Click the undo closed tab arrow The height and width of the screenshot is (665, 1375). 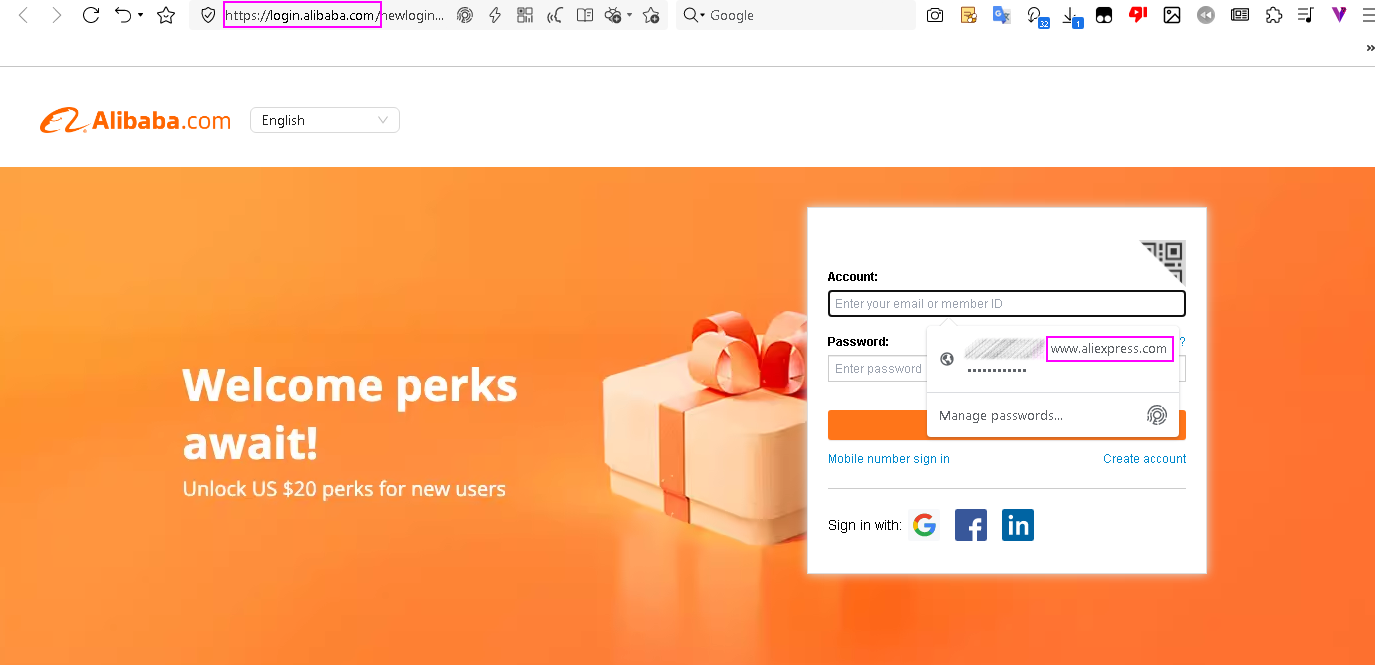tap(123, 15)
